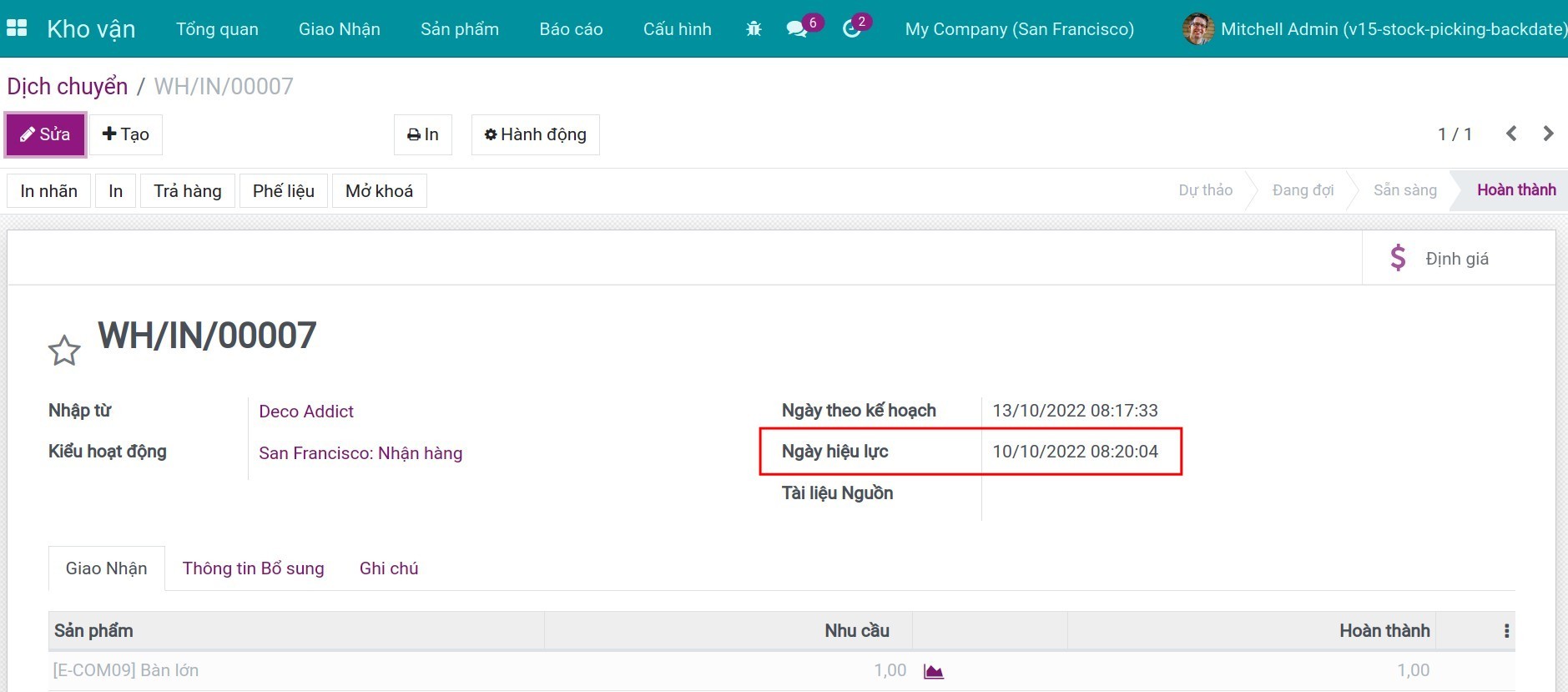Viewport: 1568px width, 692px height.
Task: Go to the previous record arrow
Action: click(1511, 134)
